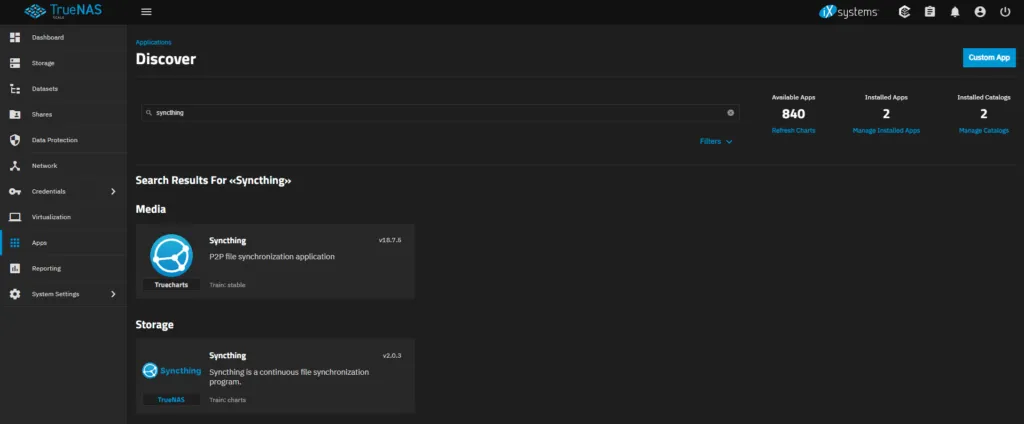Click the Discover page heading

tap(165, 59)
